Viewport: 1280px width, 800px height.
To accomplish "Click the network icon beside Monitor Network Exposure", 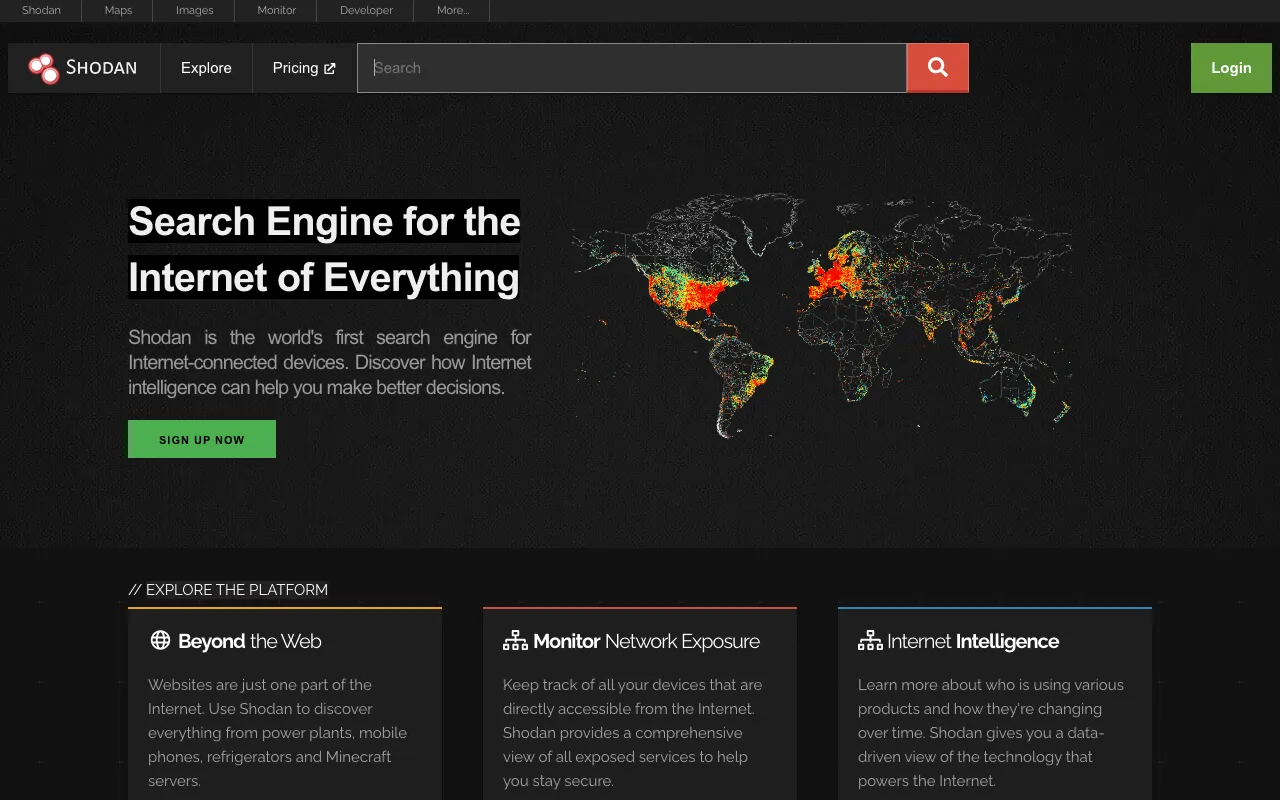I will pos(514,640).
